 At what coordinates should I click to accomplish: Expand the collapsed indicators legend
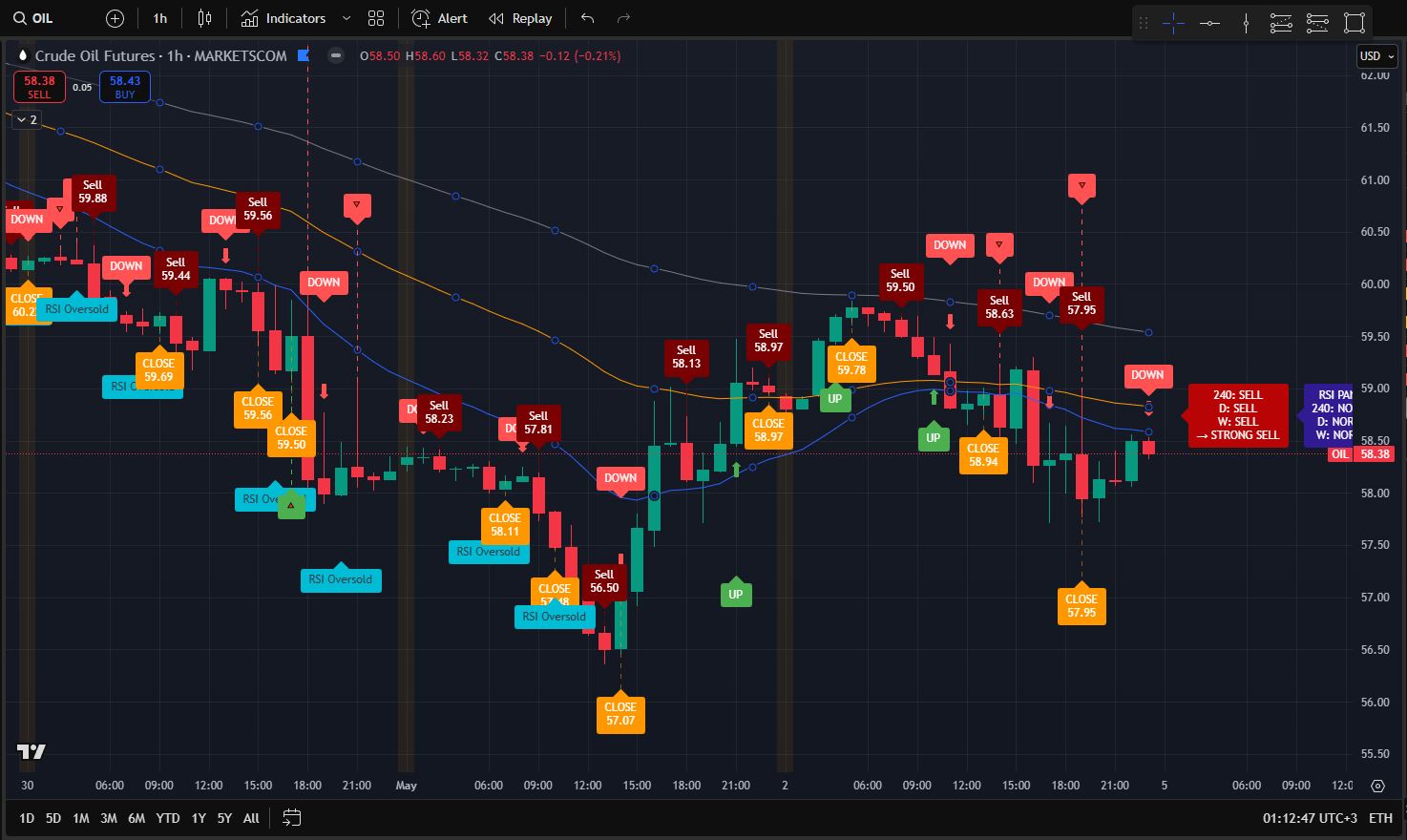coord(26,119)
